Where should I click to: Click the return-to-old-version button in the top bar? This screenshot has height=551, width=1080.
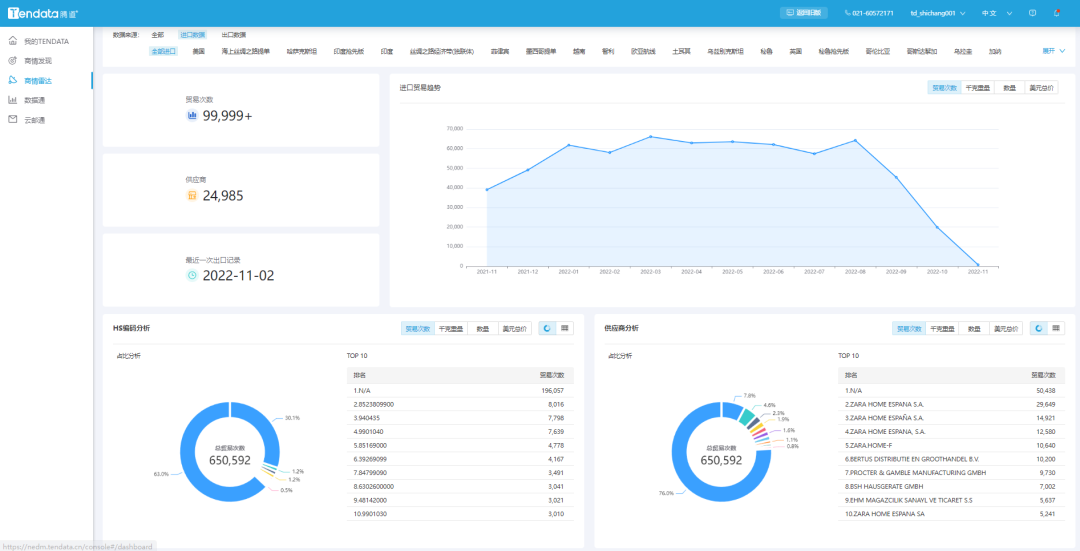(x=803, y=13)
